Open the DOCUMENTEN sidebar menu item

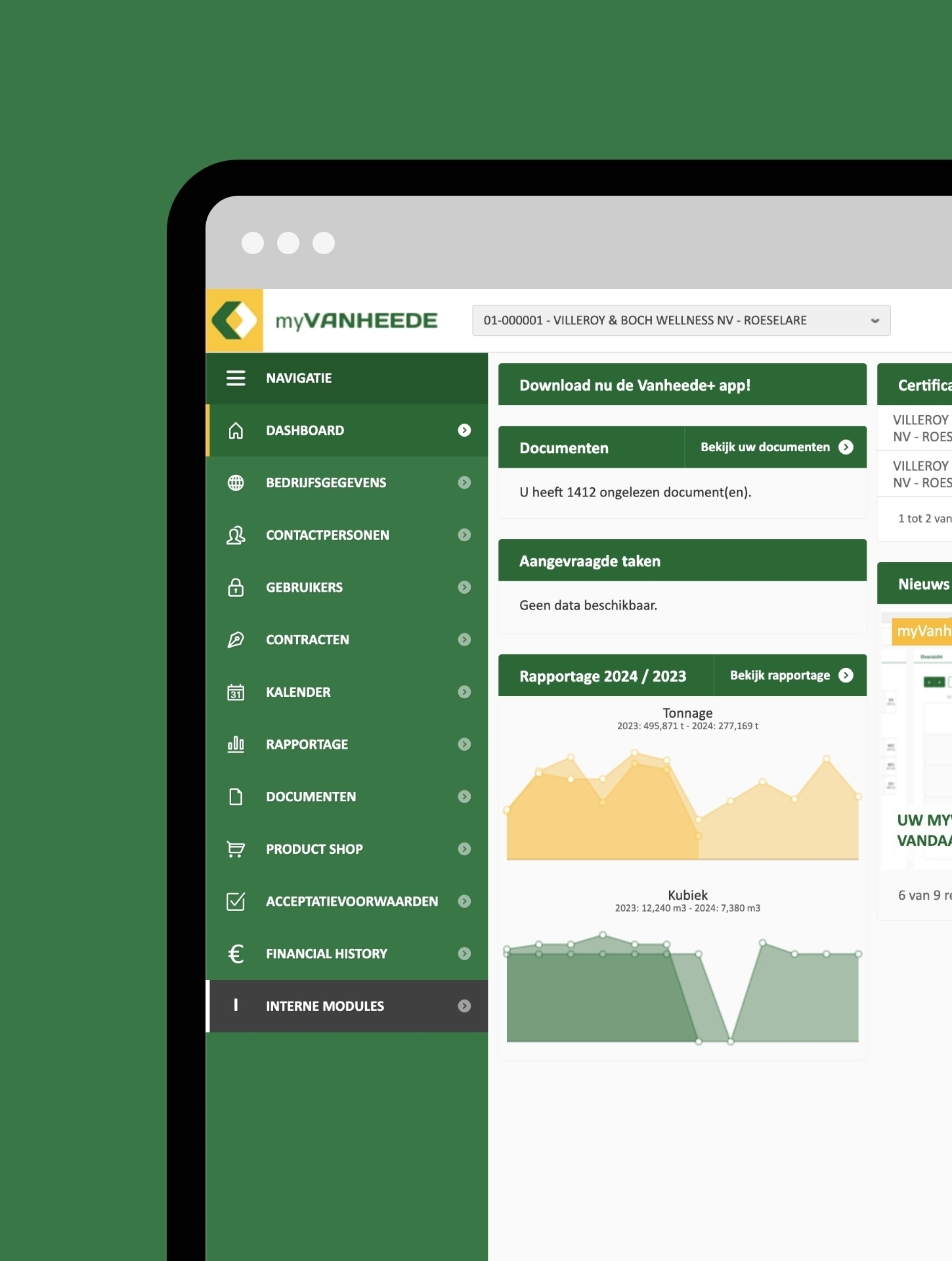(x=347, y=797)
